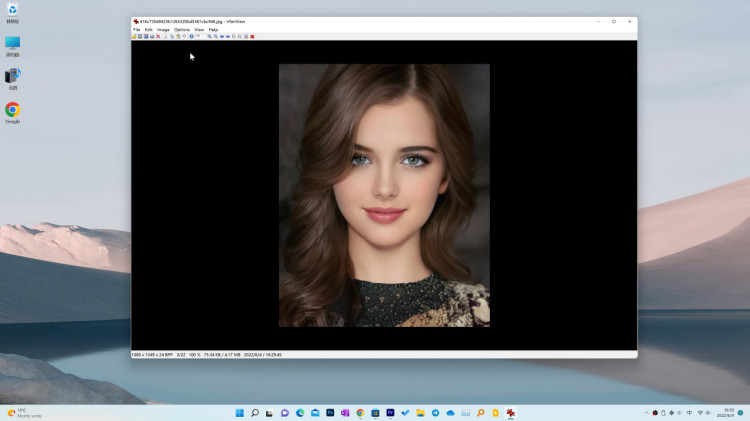
Task: Open the View menu
Action: click(199, 30)
